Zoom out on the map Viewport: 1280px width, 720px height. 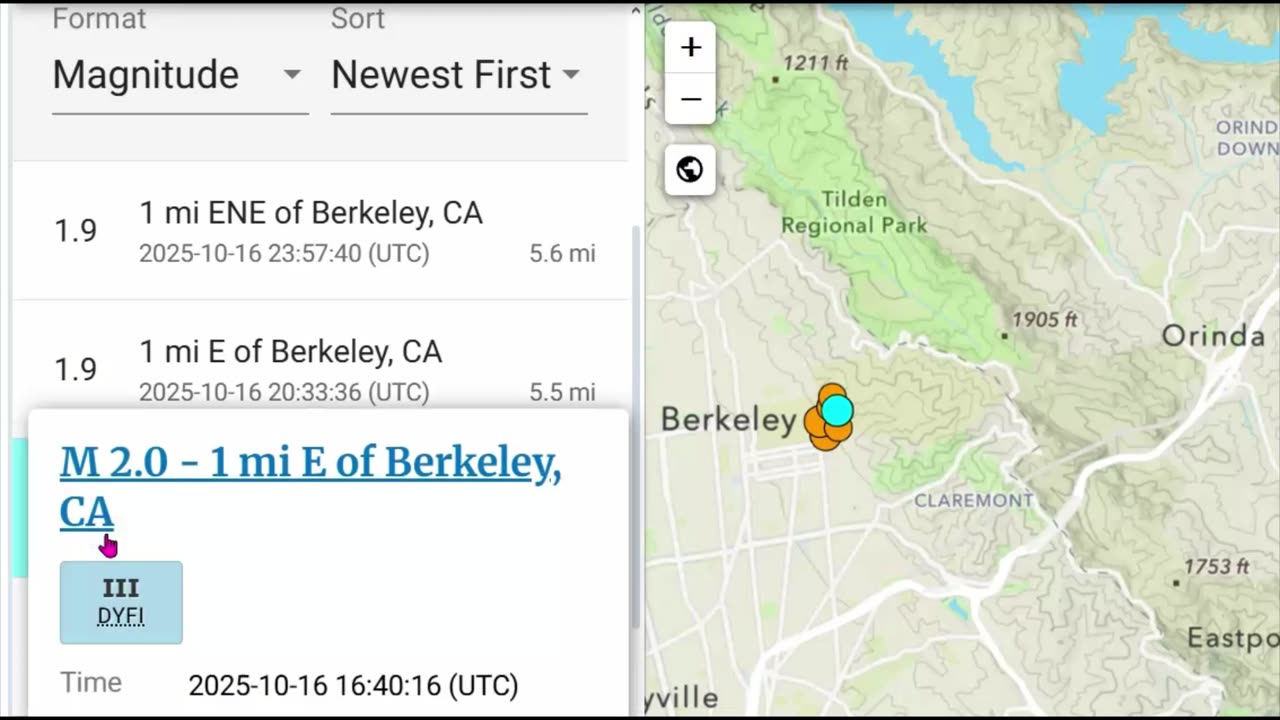[690, 99]
